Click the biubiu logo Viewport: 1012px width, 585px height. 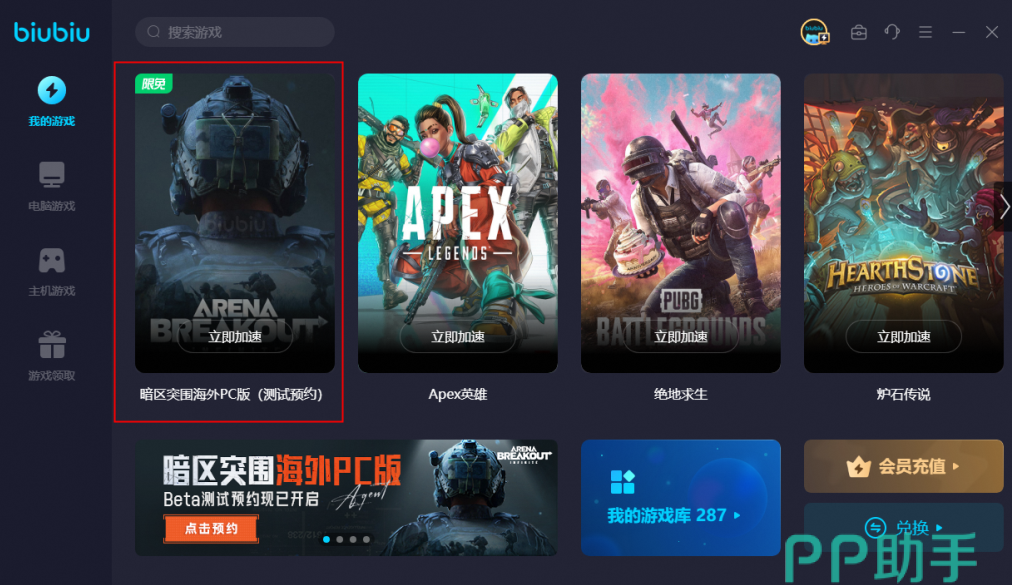coord(52,32)
